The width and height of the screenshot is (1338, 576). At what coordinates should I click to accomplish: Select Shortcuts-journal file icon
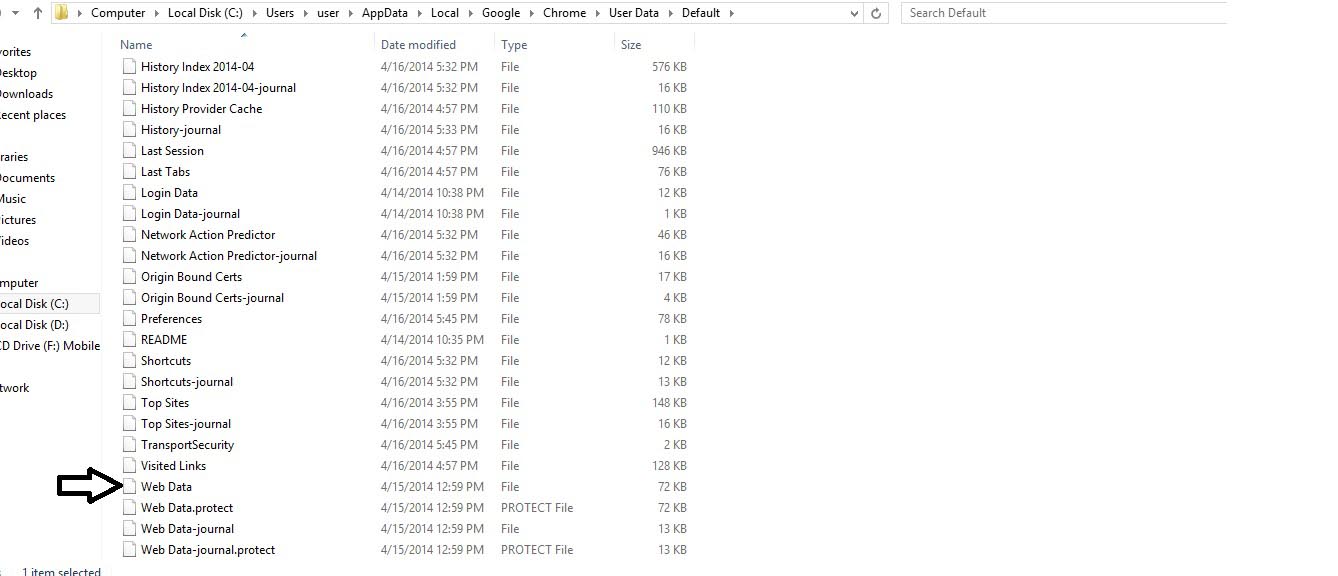click(128, 381)
